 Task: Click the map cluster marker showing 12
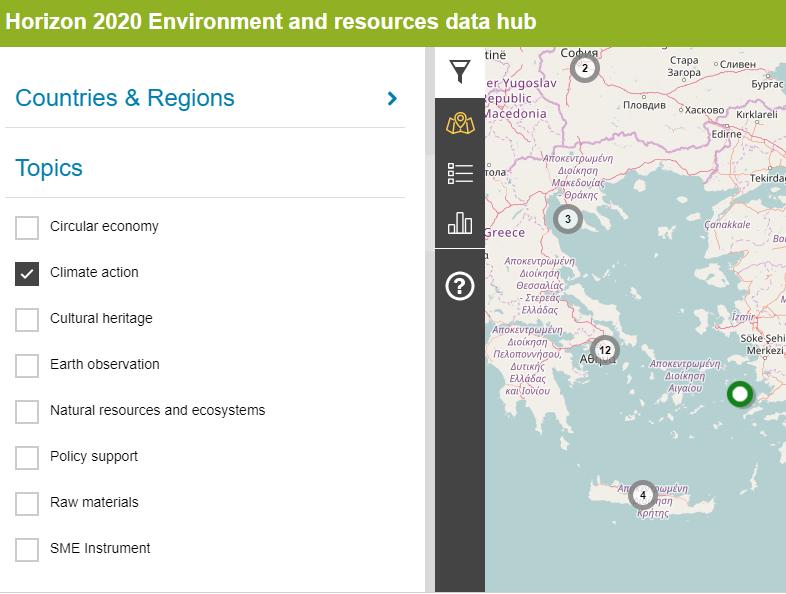click(x=605, y=350)
